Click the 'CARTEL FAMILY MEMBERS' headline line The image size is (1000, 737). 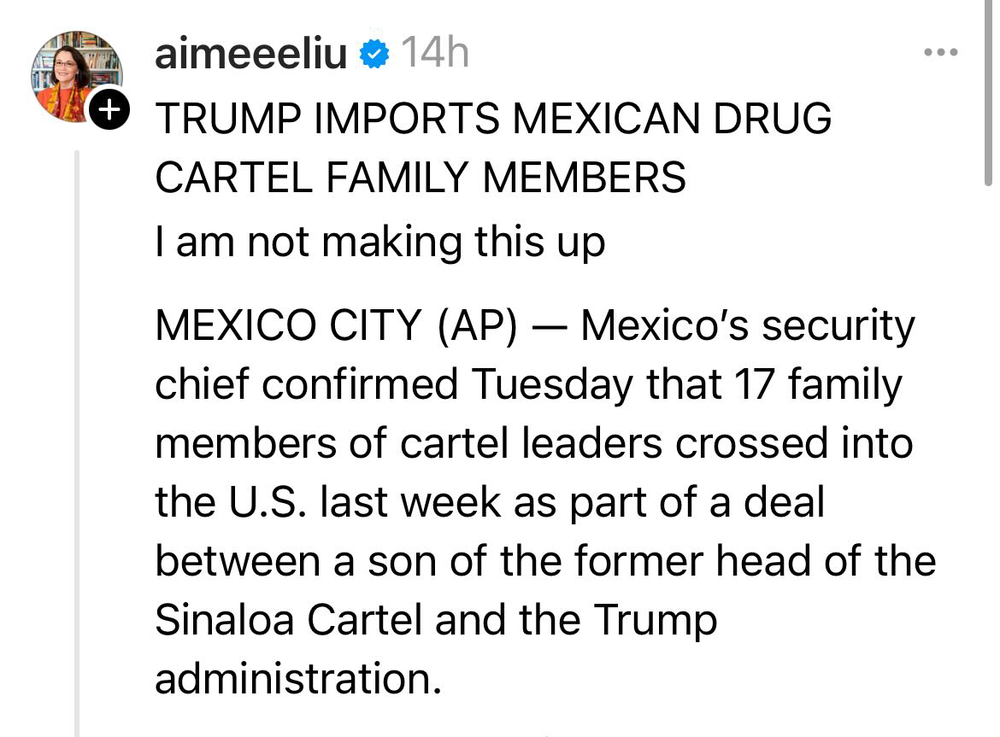click(x=420, y=177)
